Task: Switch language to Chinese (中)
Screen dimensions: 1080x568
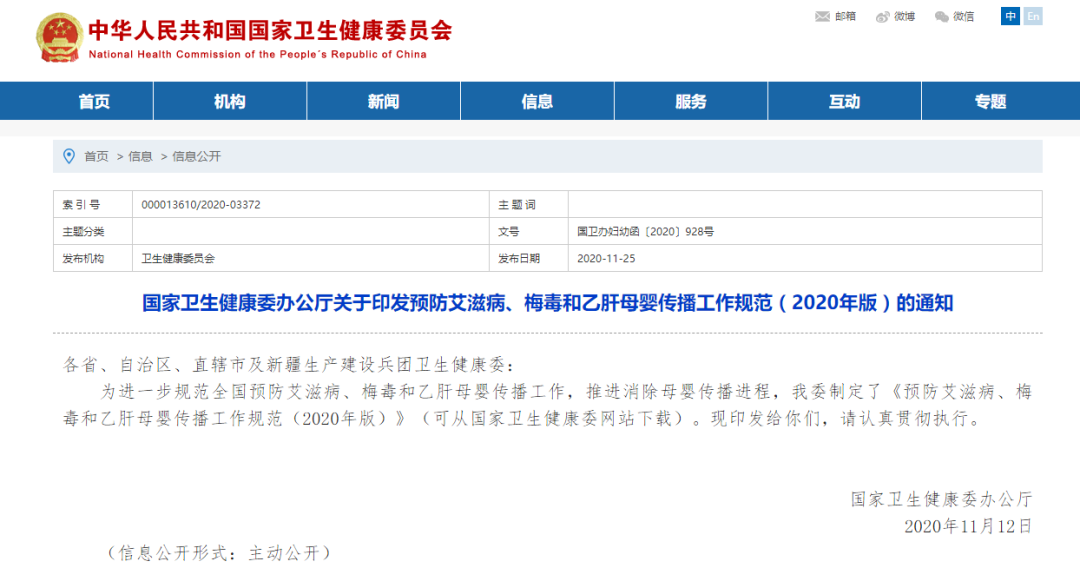Action: click(x=1010, y=16)
